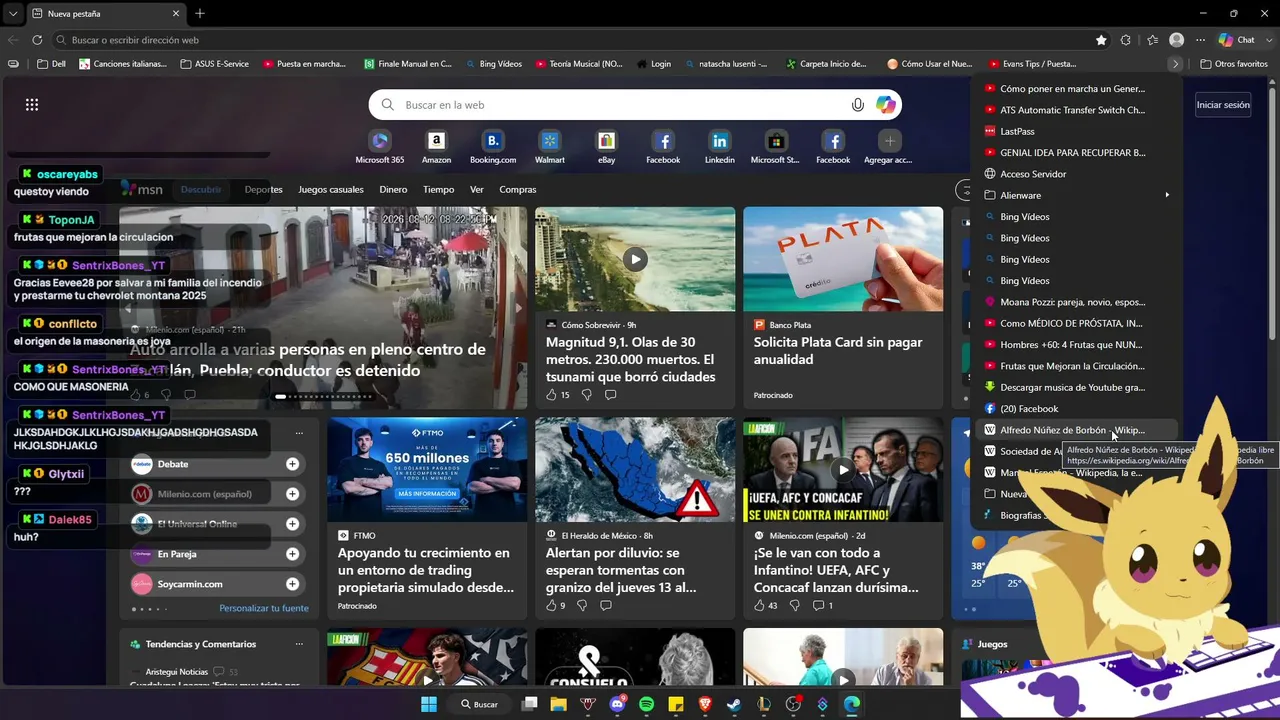Follow En Pareja with plus button
The width and height of the screenshot is (1280, 720).
click(x=292, y=554)
